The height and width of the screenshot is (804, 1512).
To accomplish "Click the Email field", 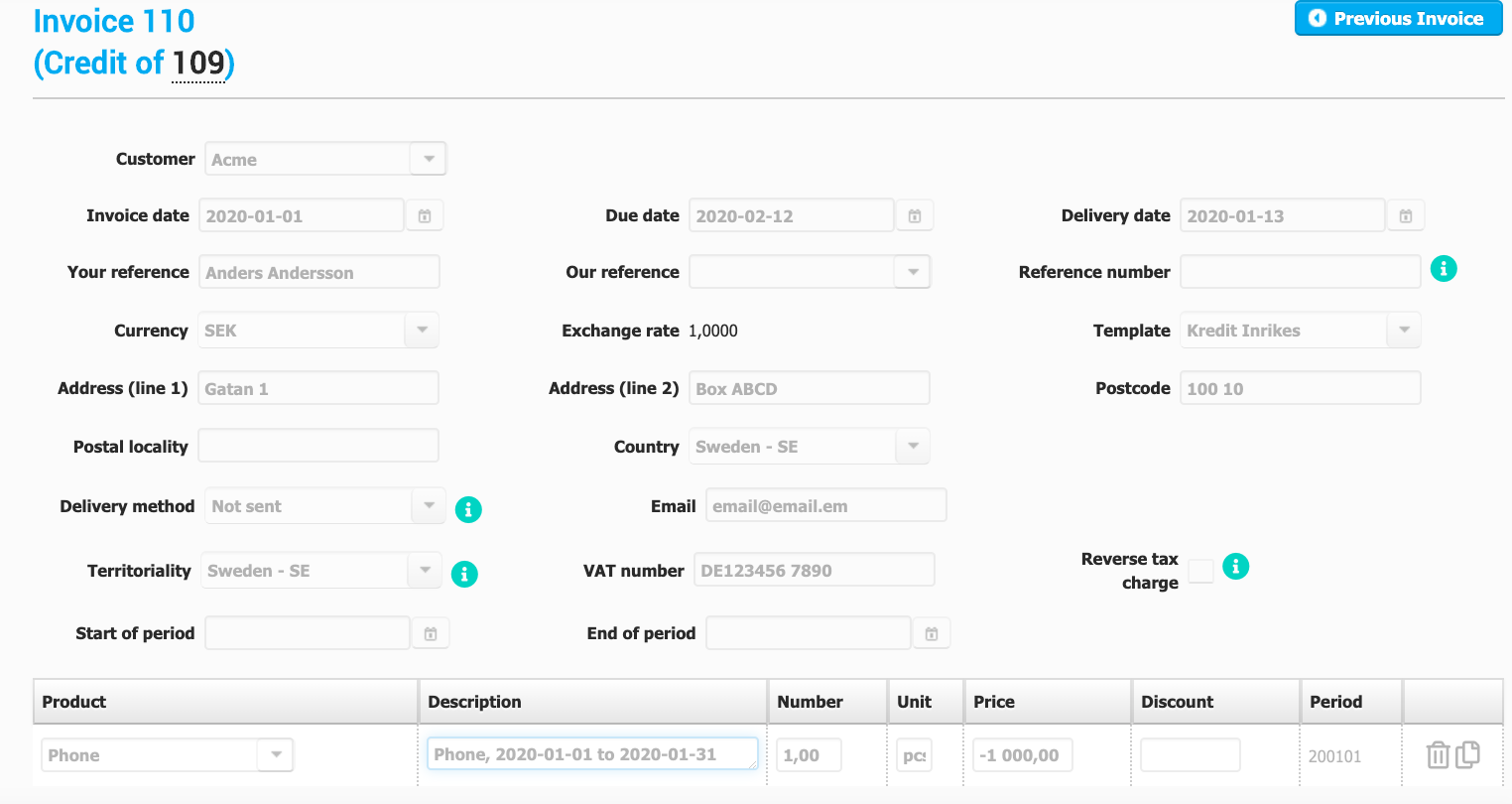I will (x=826, y=505).
